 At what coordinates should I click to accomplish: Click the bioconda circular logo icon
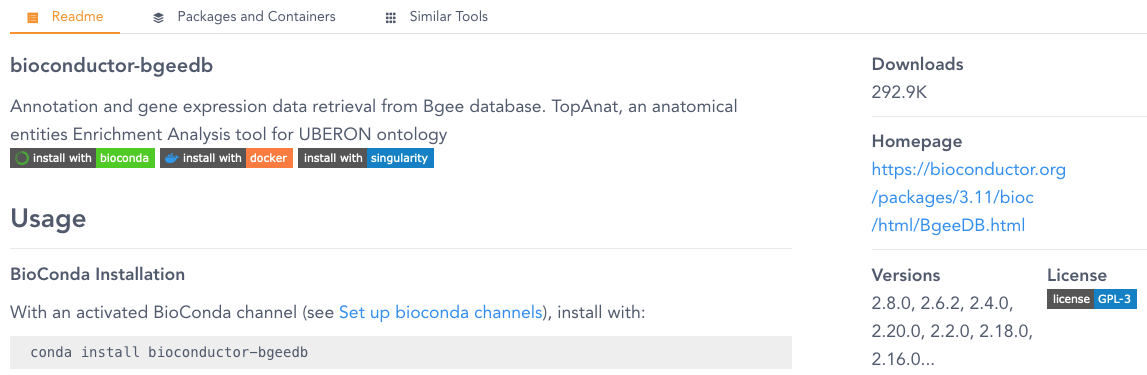[x=22, y=158]
